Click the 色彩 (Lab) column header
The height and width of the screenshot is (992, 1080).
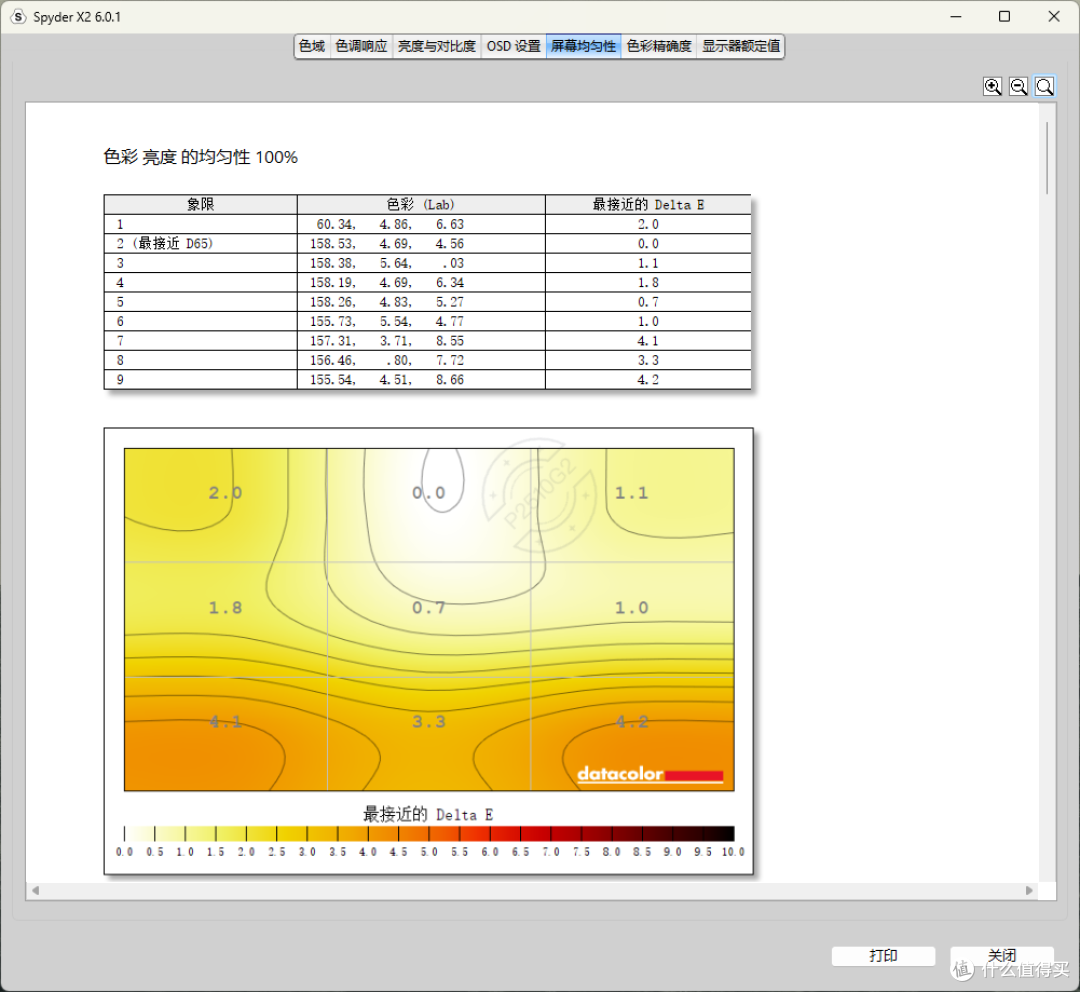tap(421, 205)
